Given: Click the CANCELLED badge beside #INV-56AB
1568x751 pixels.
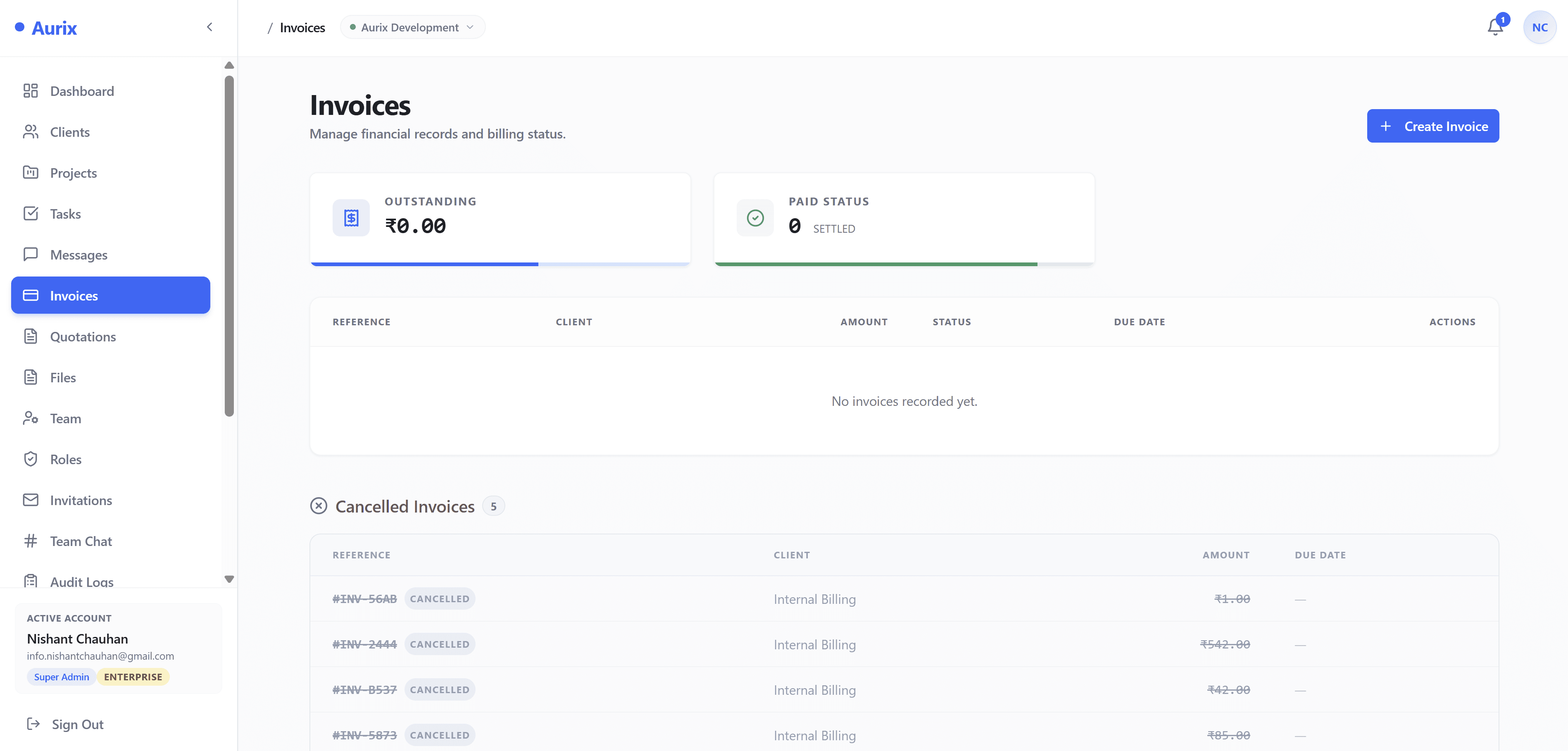Looking at the screenshot, I should [440, 599].
